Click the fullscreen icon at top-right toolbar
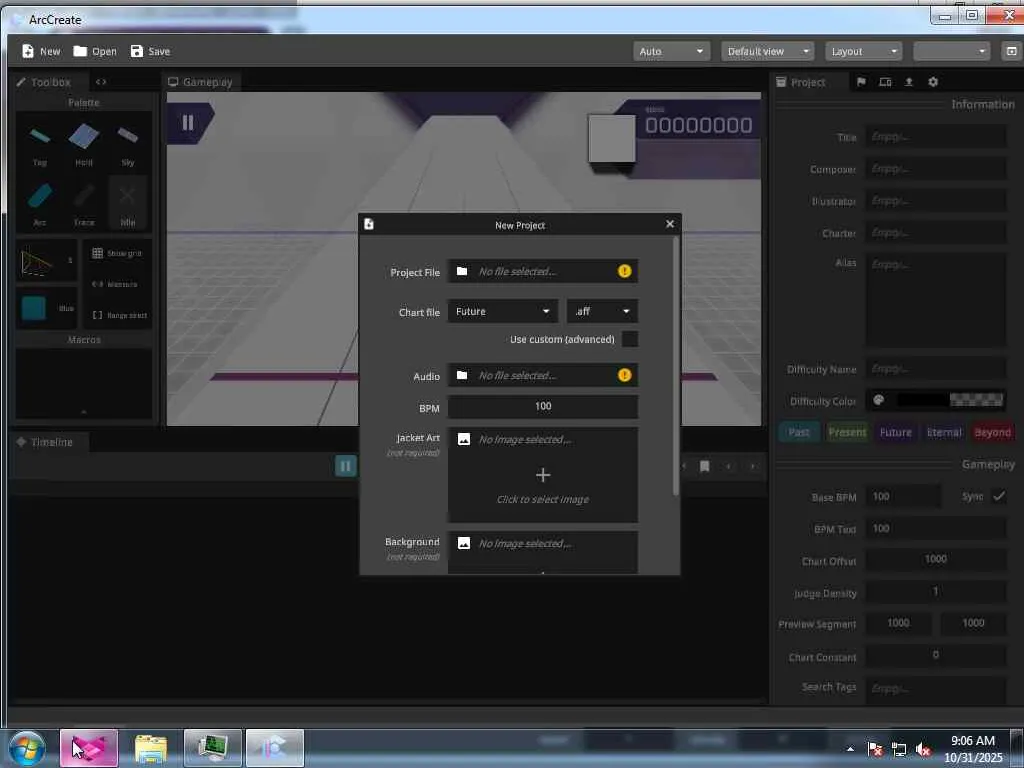This screenshot has height=768, width=1024. coord(1011,51)
